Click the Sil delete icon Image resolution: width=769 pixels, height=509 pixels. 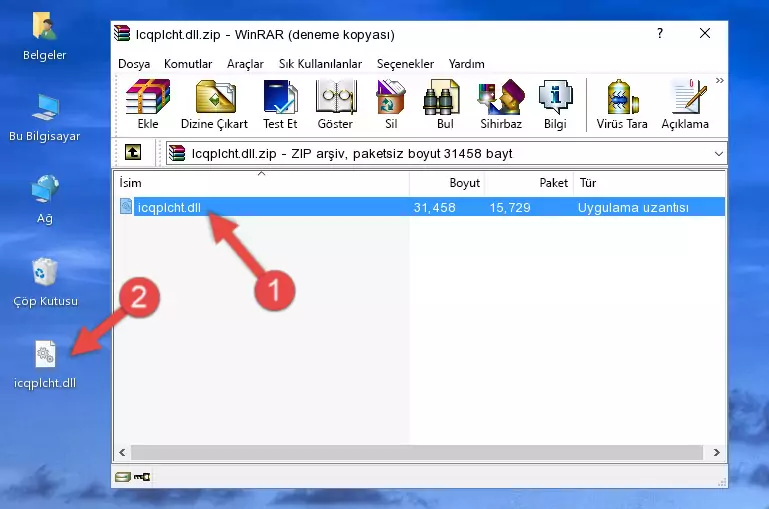pos(391,104)
